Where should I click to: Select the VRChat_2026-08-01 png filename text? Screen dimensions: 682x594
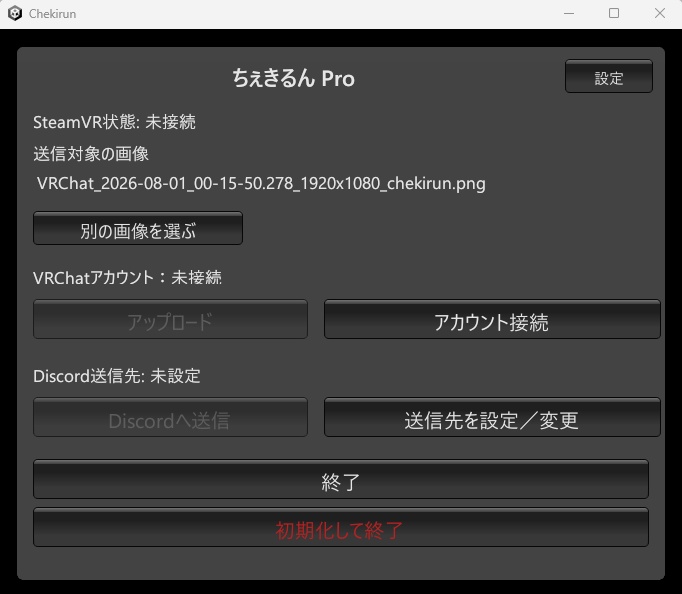261,184
